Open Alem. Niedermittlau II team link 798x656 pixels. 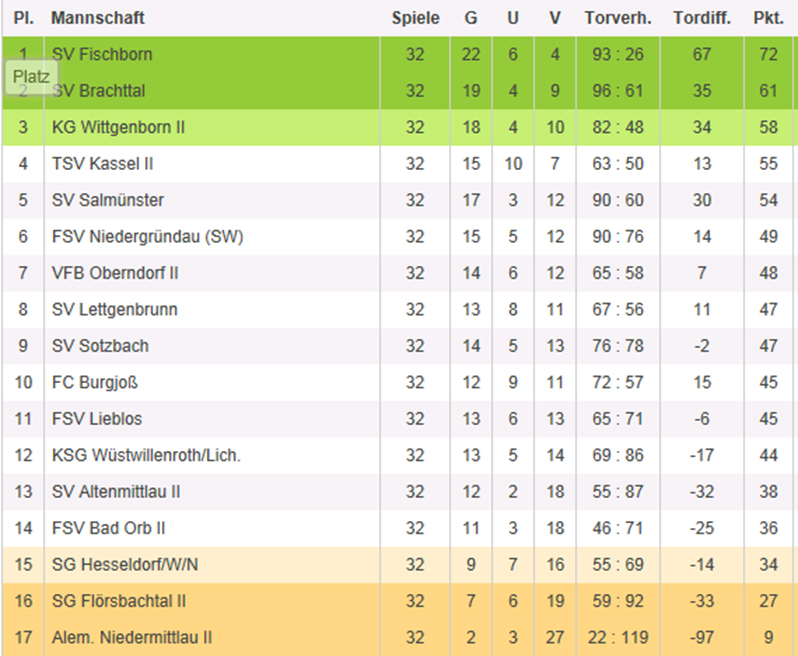point(131,637)
